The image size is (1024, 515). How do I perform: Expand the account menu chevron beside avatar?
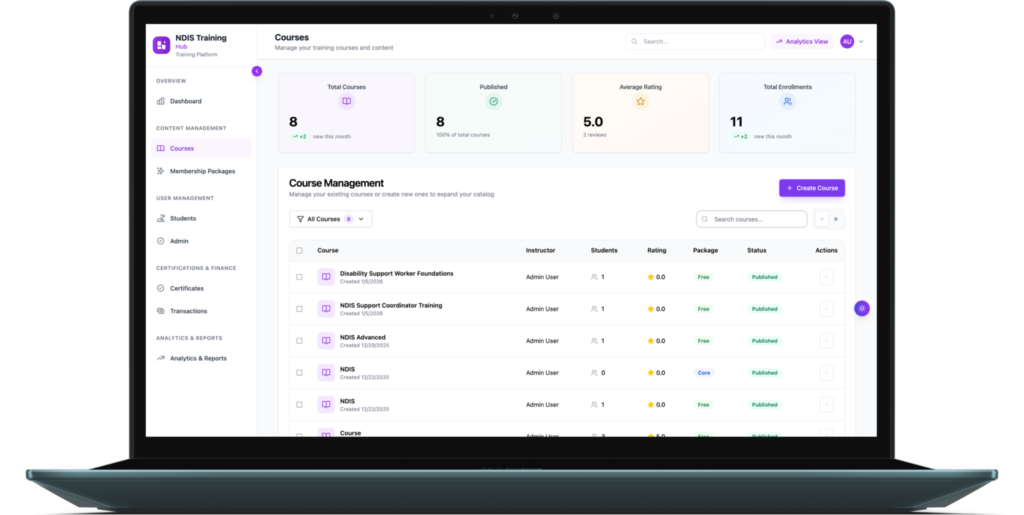pos(861,42)
